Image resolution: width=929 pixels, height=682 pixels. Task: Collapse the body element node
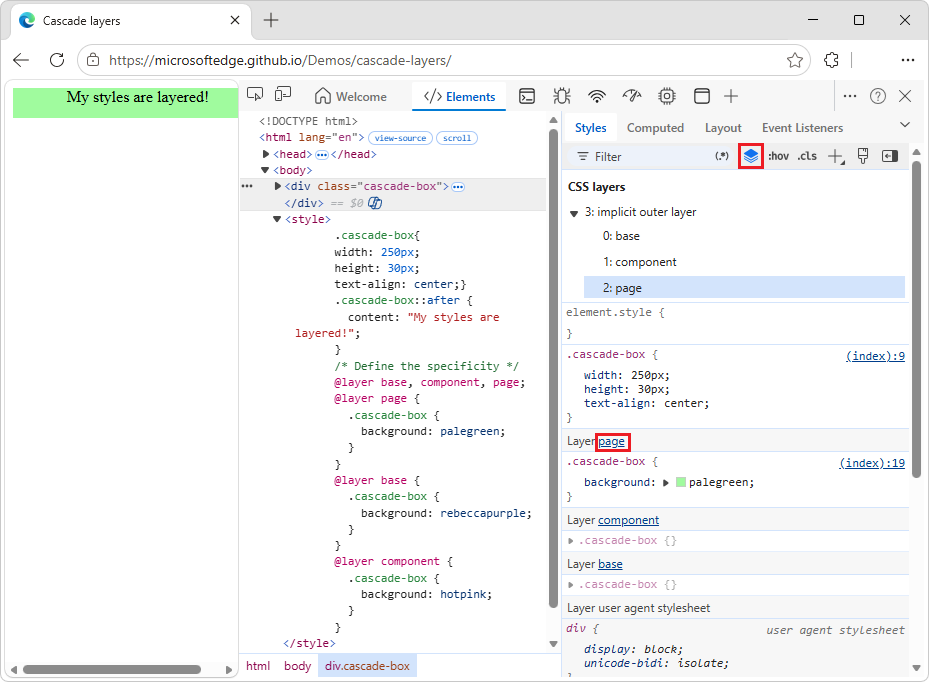click(x=265, y=170)
